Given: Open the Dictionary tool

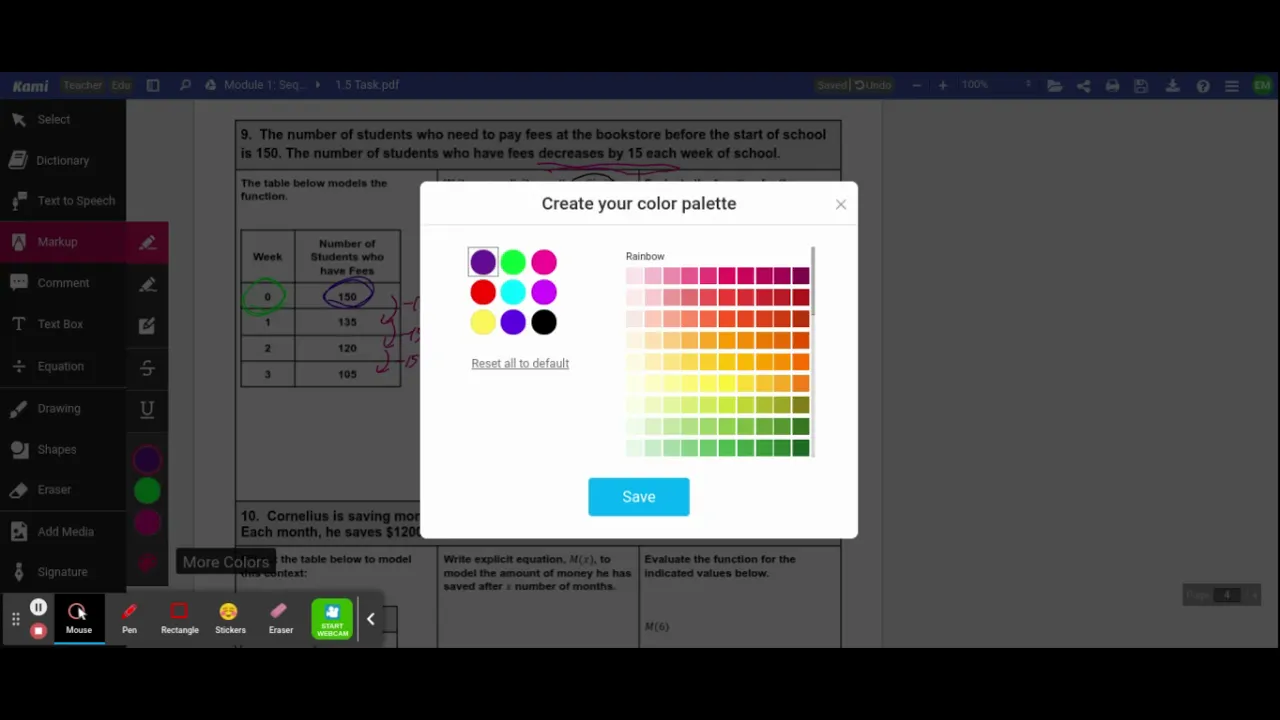Looking at the screenshot, I should 63,160.
